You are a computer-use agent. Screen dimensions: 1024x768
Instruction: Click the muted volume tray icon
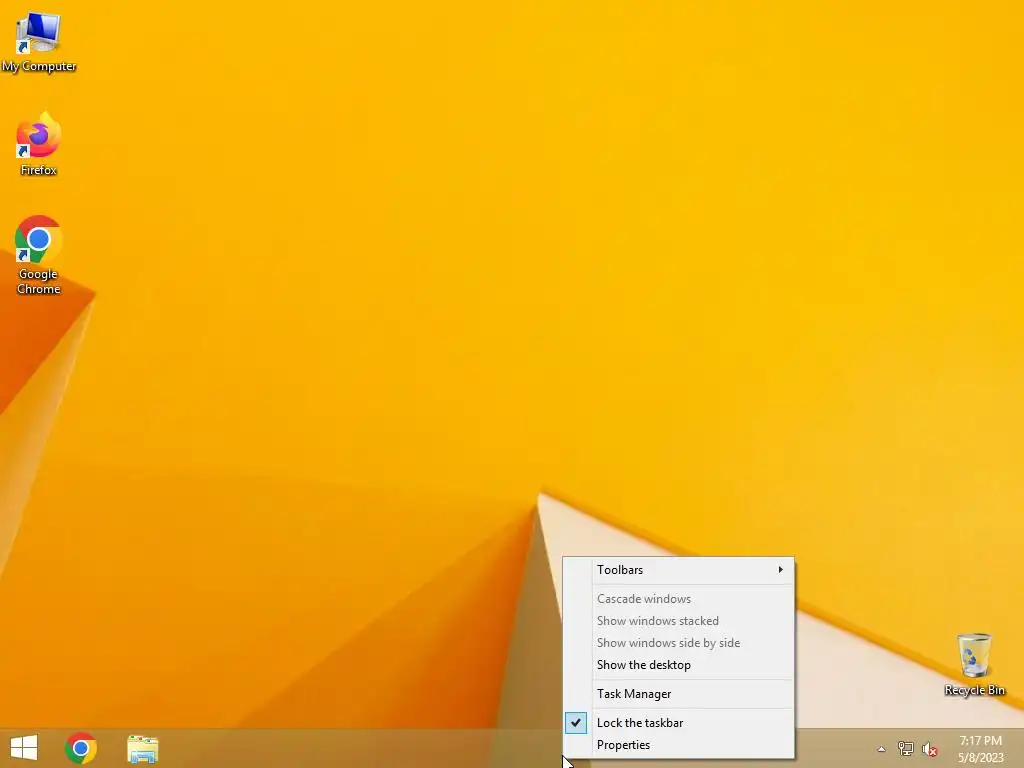pyautogui.click(x=929, y=749)
